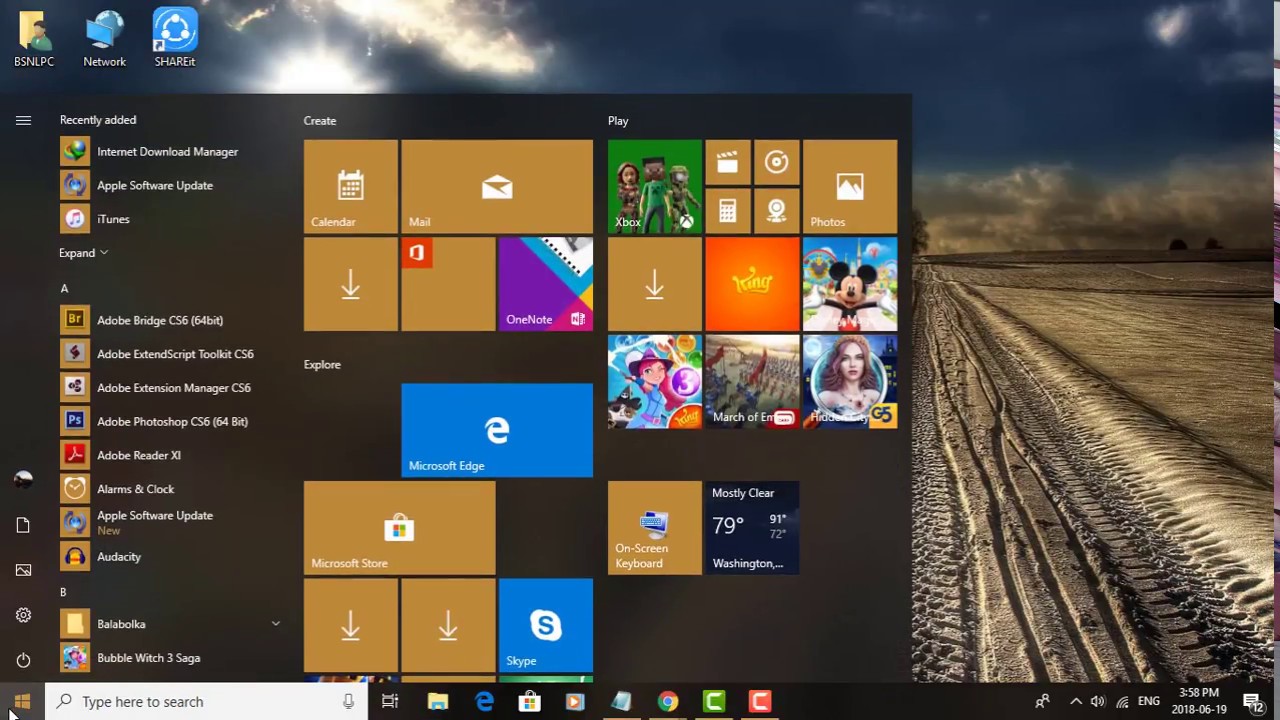The image size is (1280, 720).
Task: Open the Camera small tile
Action: click(776, 211)
